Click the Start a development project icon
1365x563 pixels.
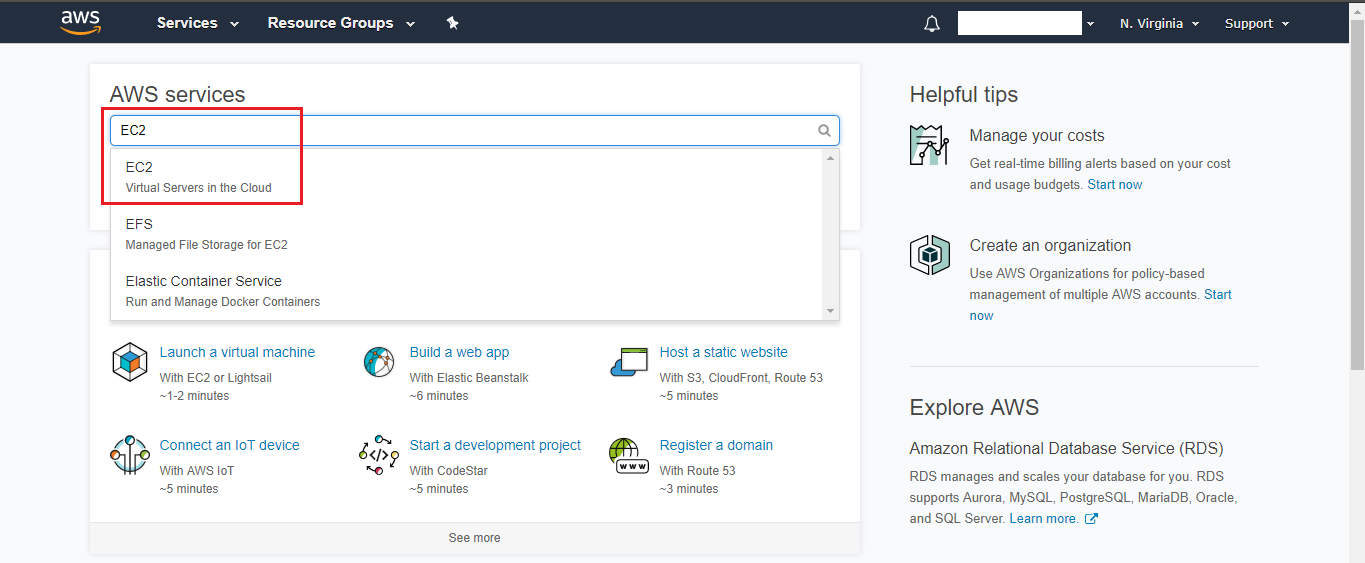click(x=379, y=455)
